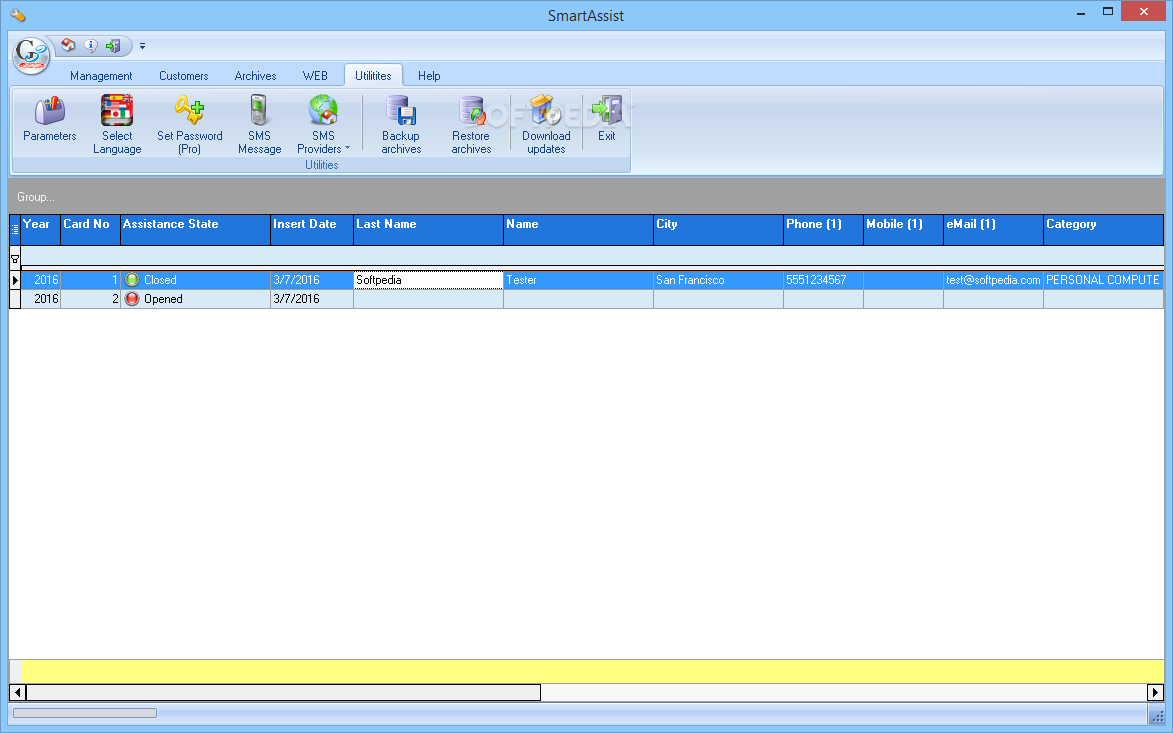Click the window resize grip
Viewport: 1173px width, 733px height.
[1157, 716]
